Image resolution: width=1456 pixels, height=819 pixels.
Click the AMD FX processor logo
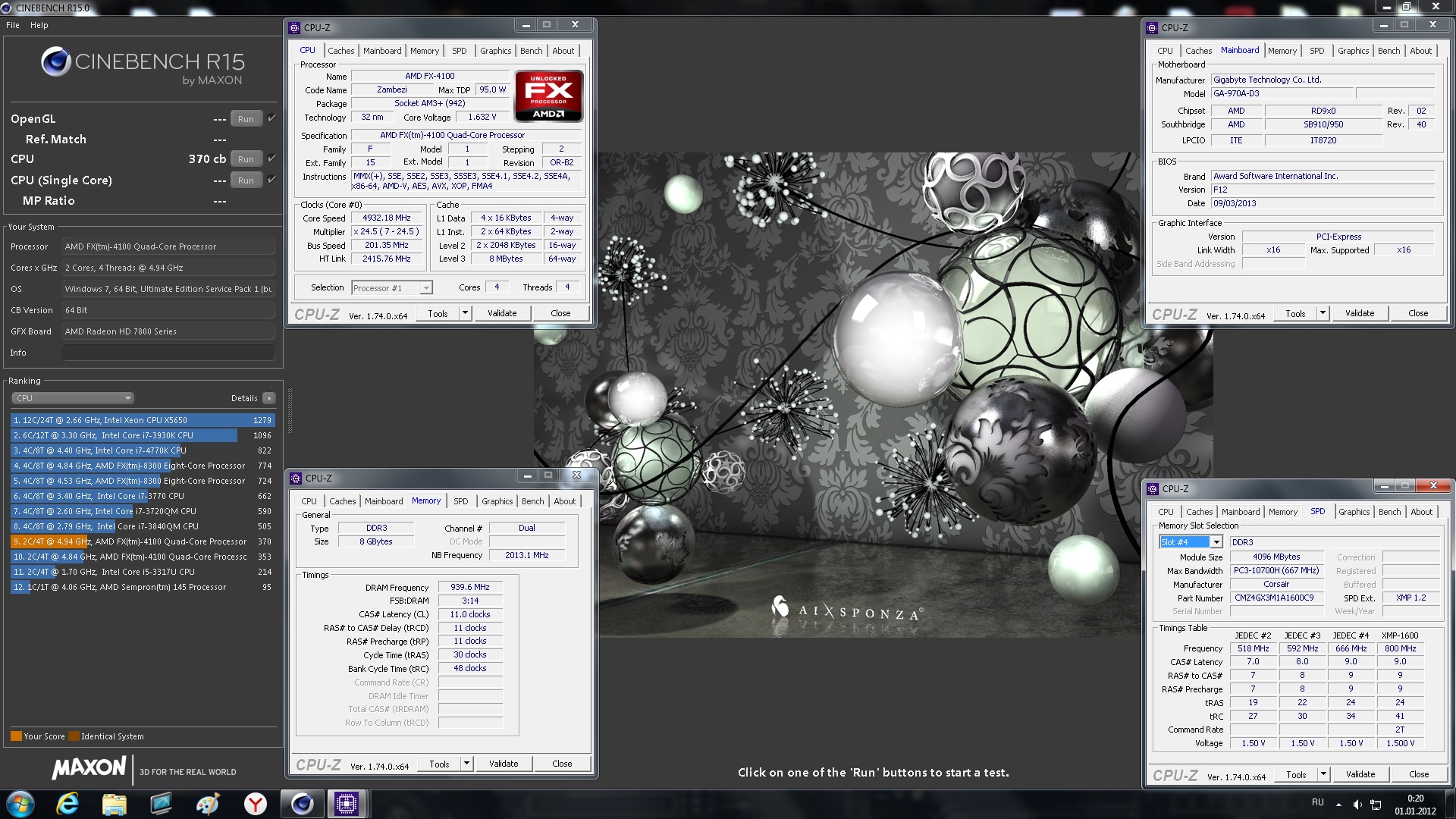[x=548, y=96]
